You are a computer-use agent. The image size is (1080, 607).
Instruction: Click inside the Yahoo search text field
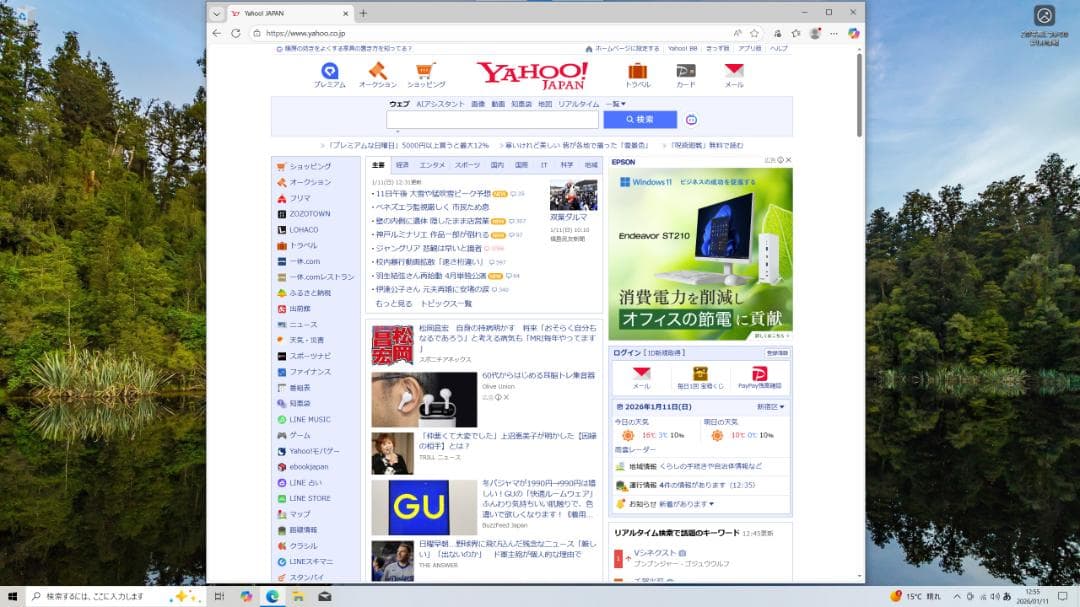click(x=492, y=119)
